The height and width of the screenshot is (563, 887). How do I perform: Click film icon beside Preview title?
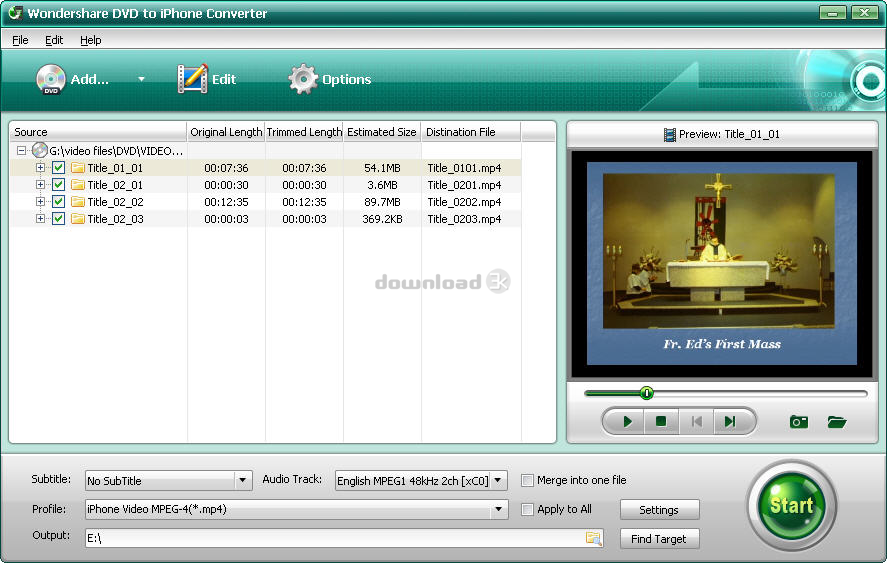(x=670, y=135)
